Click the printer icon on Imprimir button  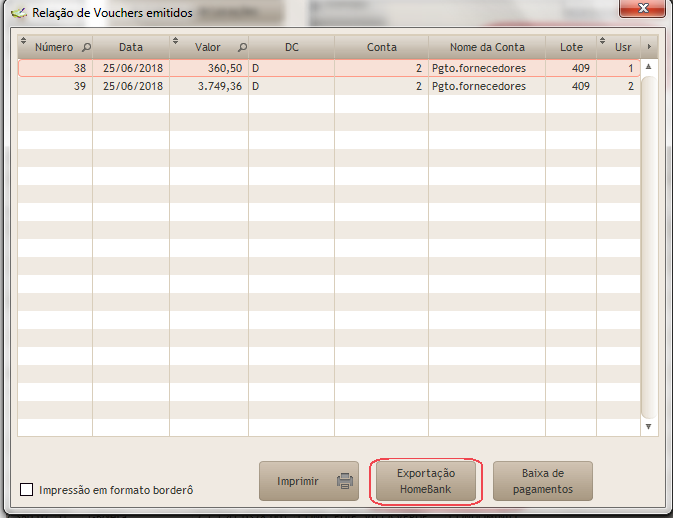click(344, 481)
